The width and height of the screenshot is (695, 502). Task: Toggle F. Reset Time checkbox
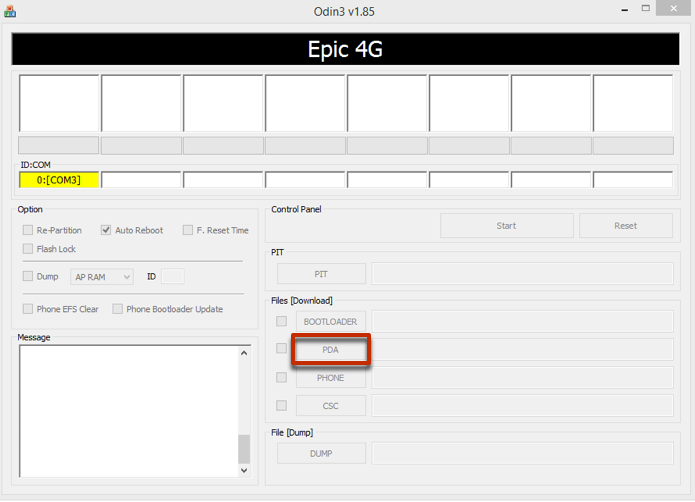188,230
